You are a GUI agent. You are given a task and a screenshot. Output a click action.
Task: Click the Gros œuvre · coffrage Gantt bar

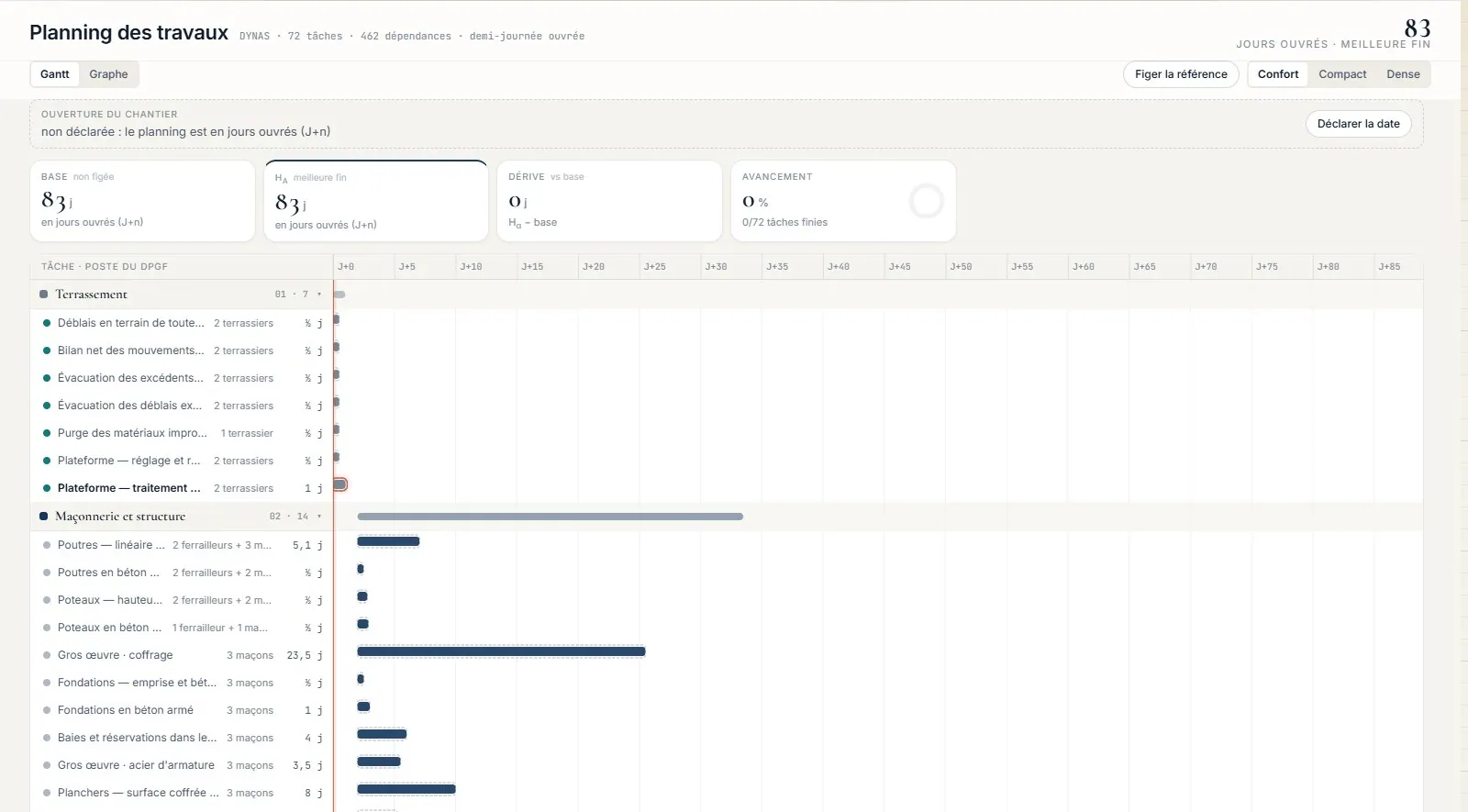(x=501, y=651)
